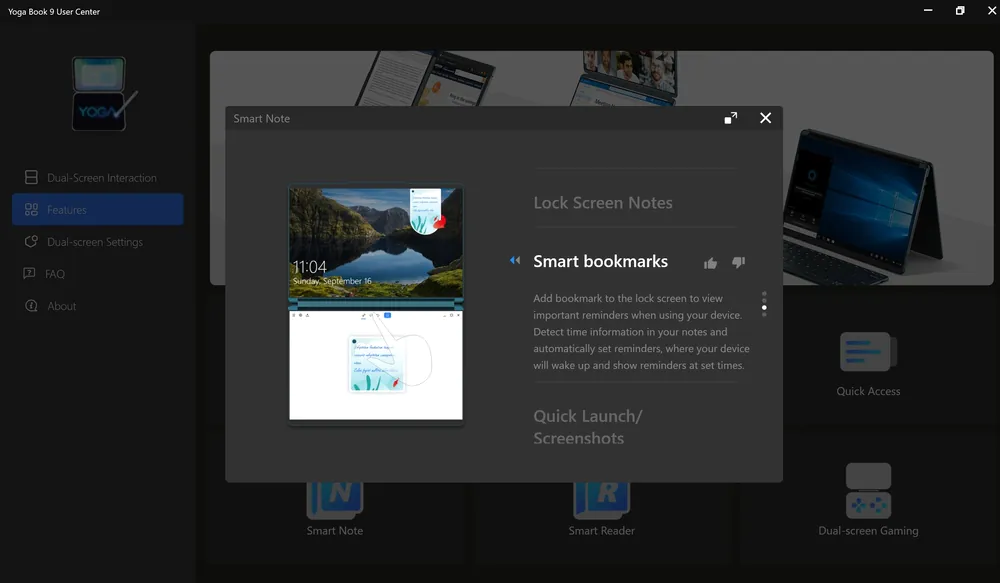Click the Smart Note tile label

pyautogui.click(x=335, y=531)
